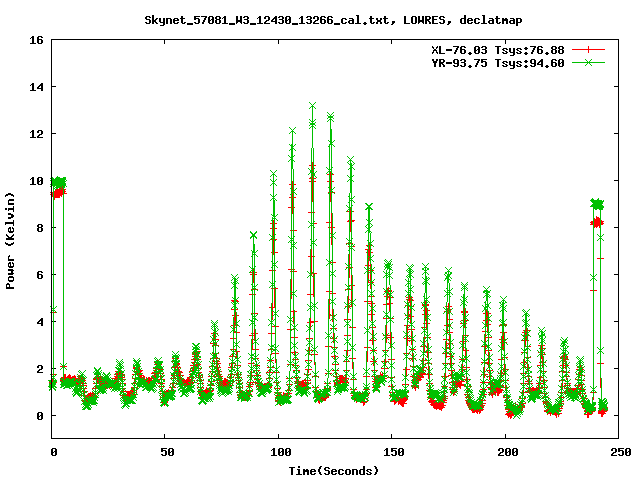
Task: Click red end calibration cluster at 8 Kelvin
Action: tap(597, 222)
